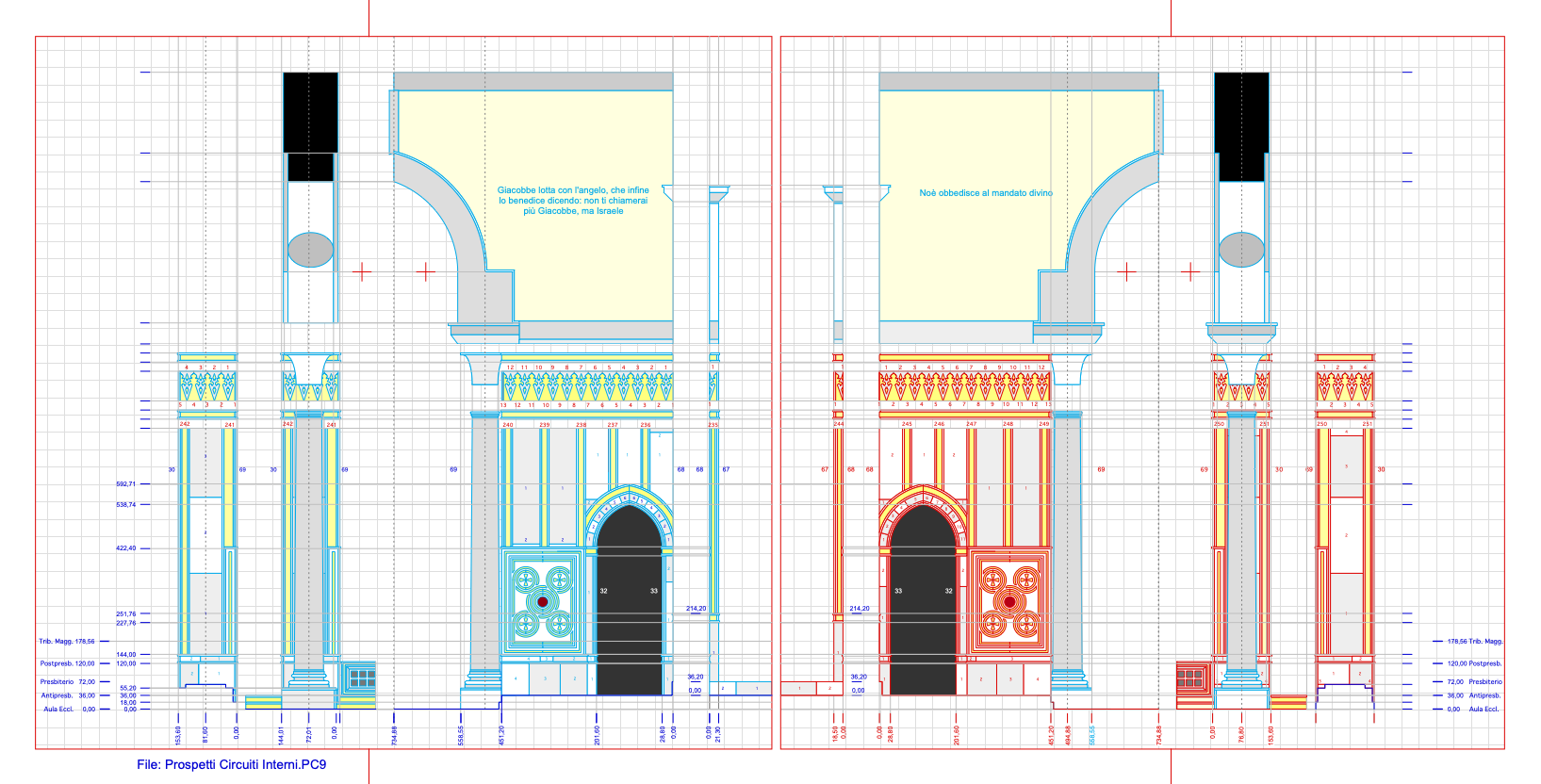The height and width of the screenshot is (784, 1541).
Task: Click 'Presbiterio 72,00' label on left sheet
Action: 68,681
